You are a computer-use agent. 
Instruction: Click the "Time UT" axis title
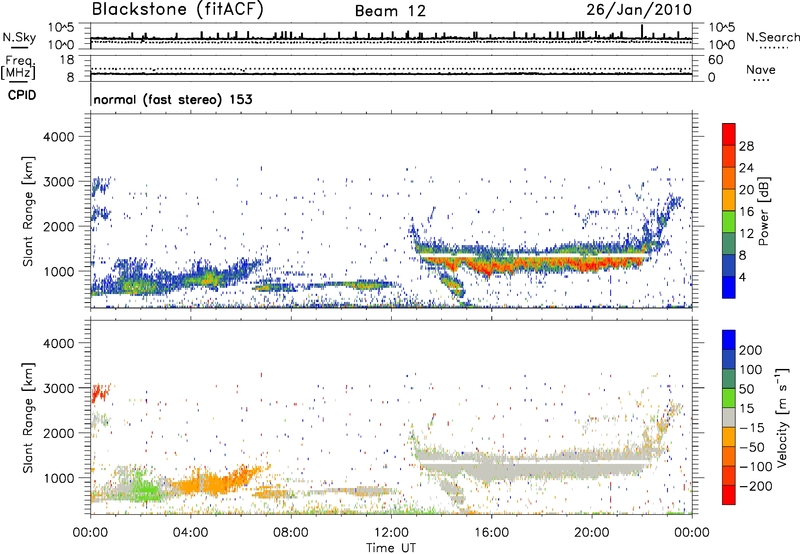(x=391, y=548)
